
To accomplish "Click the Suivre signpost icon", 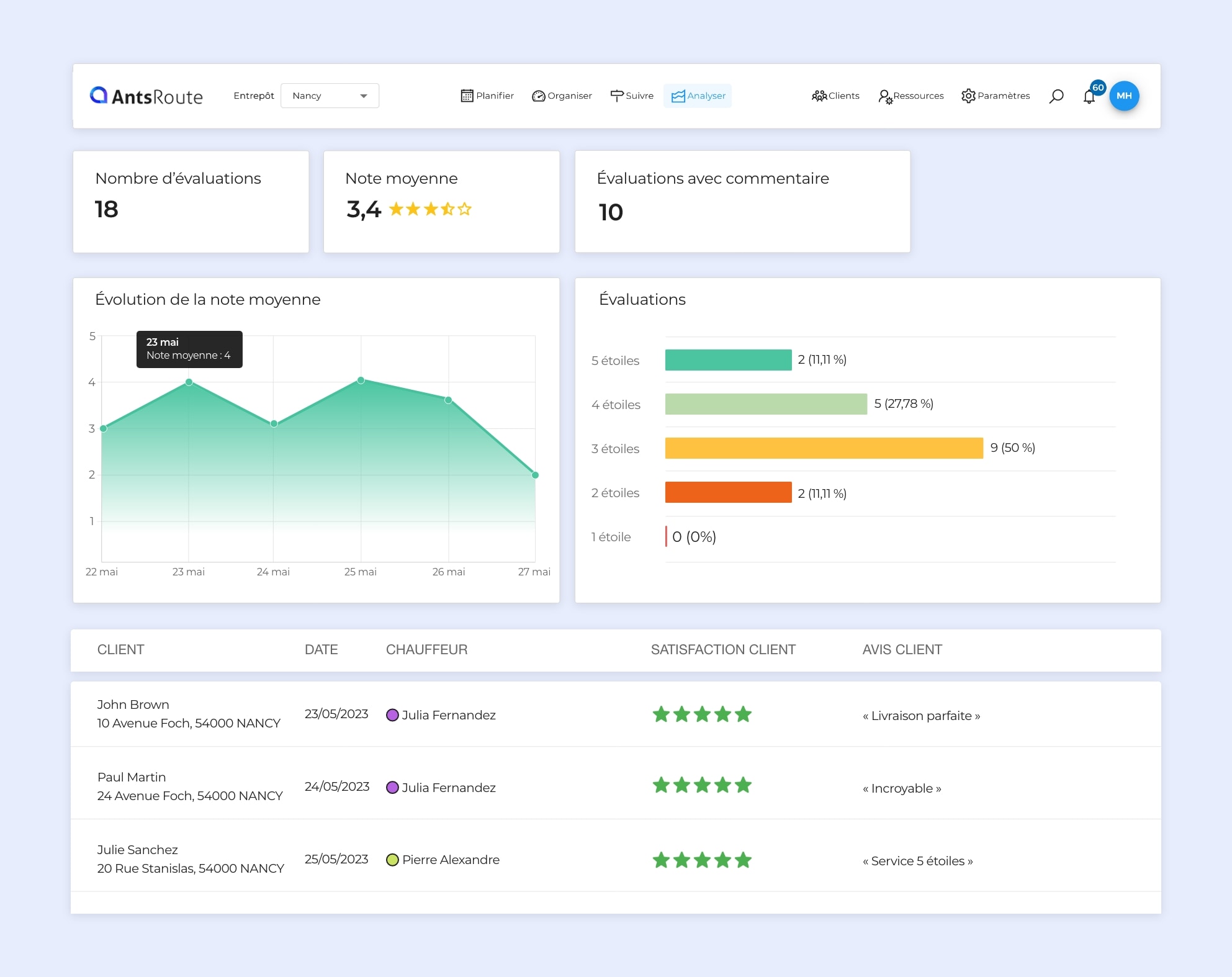I will pos(616,96).
